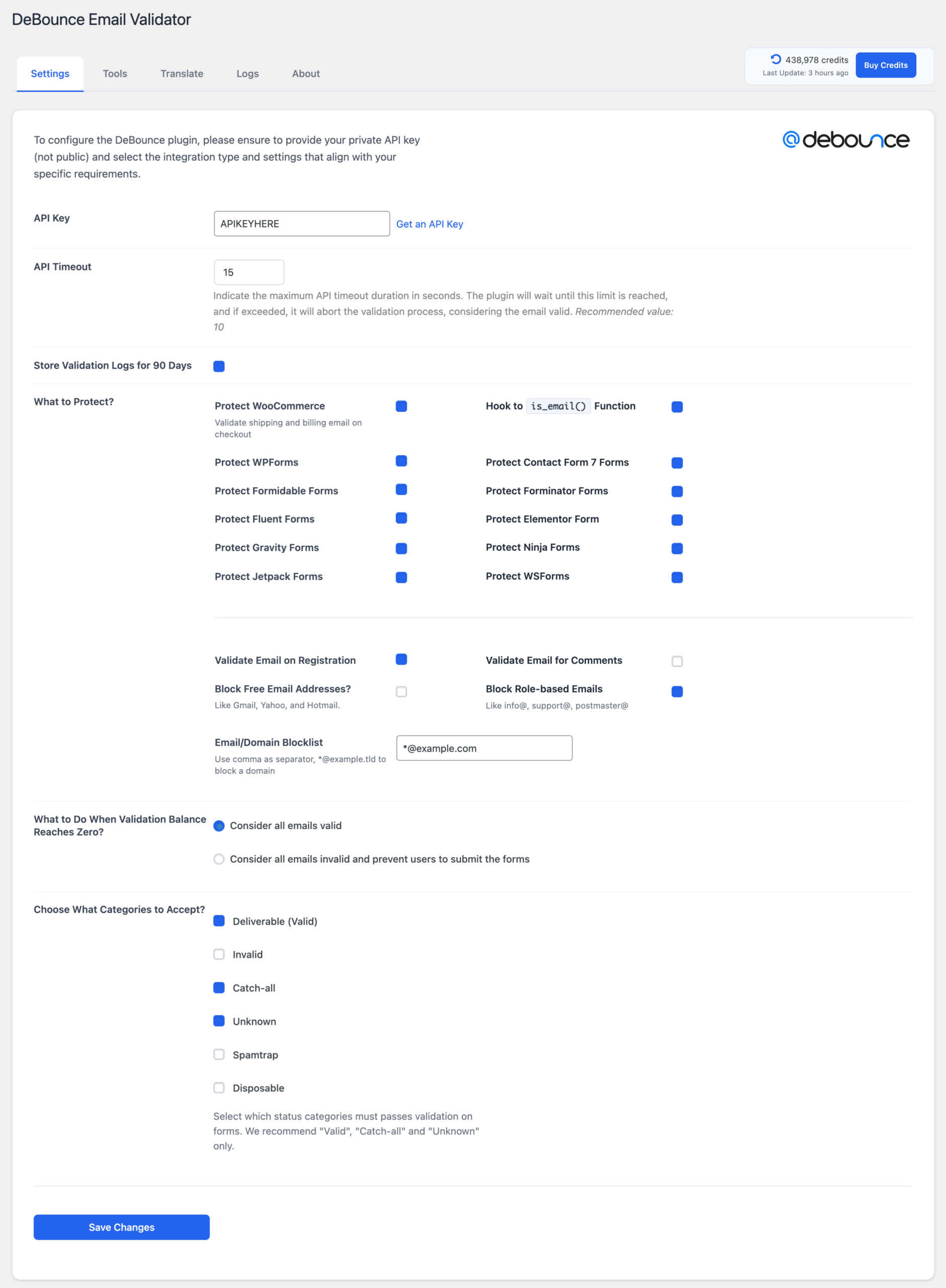946x1288 pixels.
Task: Click the Email/Domain Blocklist field
Action: coord(484,748)
